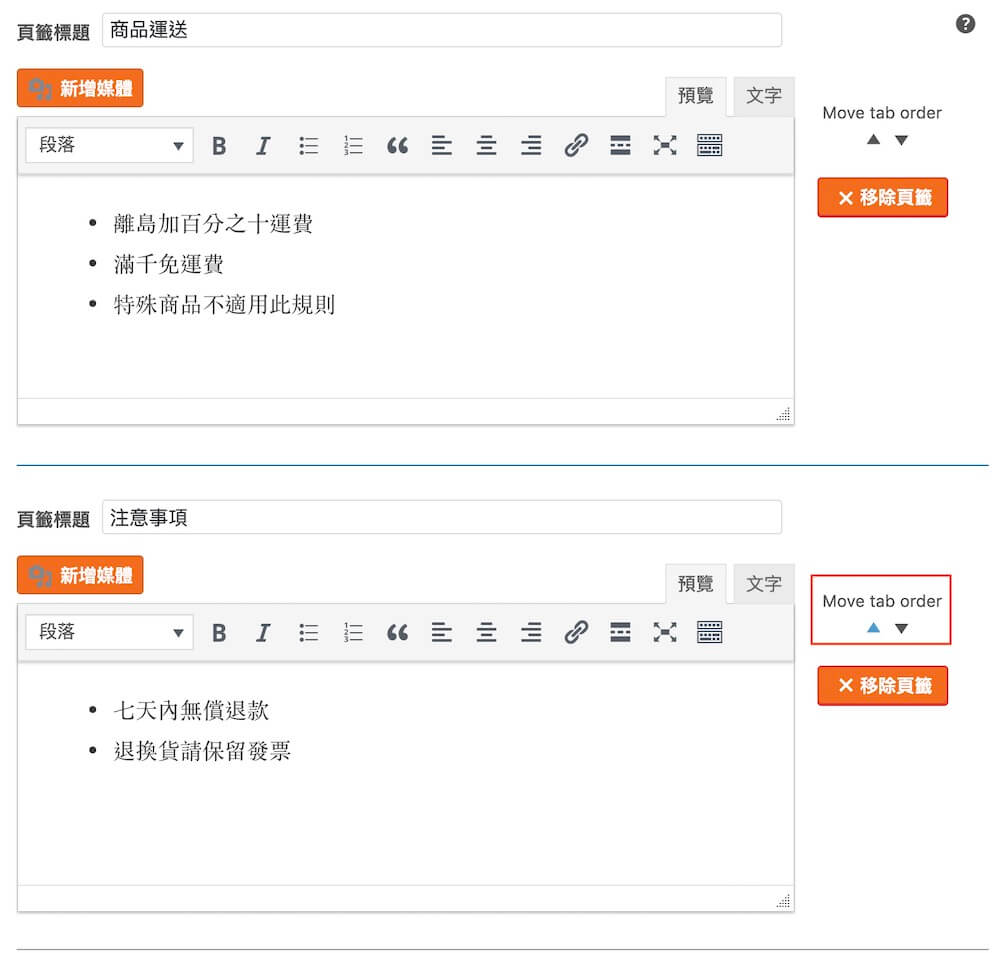Toggle Italic in the 商品運送 editor toolbar
1000x953 pixels.
263,146
